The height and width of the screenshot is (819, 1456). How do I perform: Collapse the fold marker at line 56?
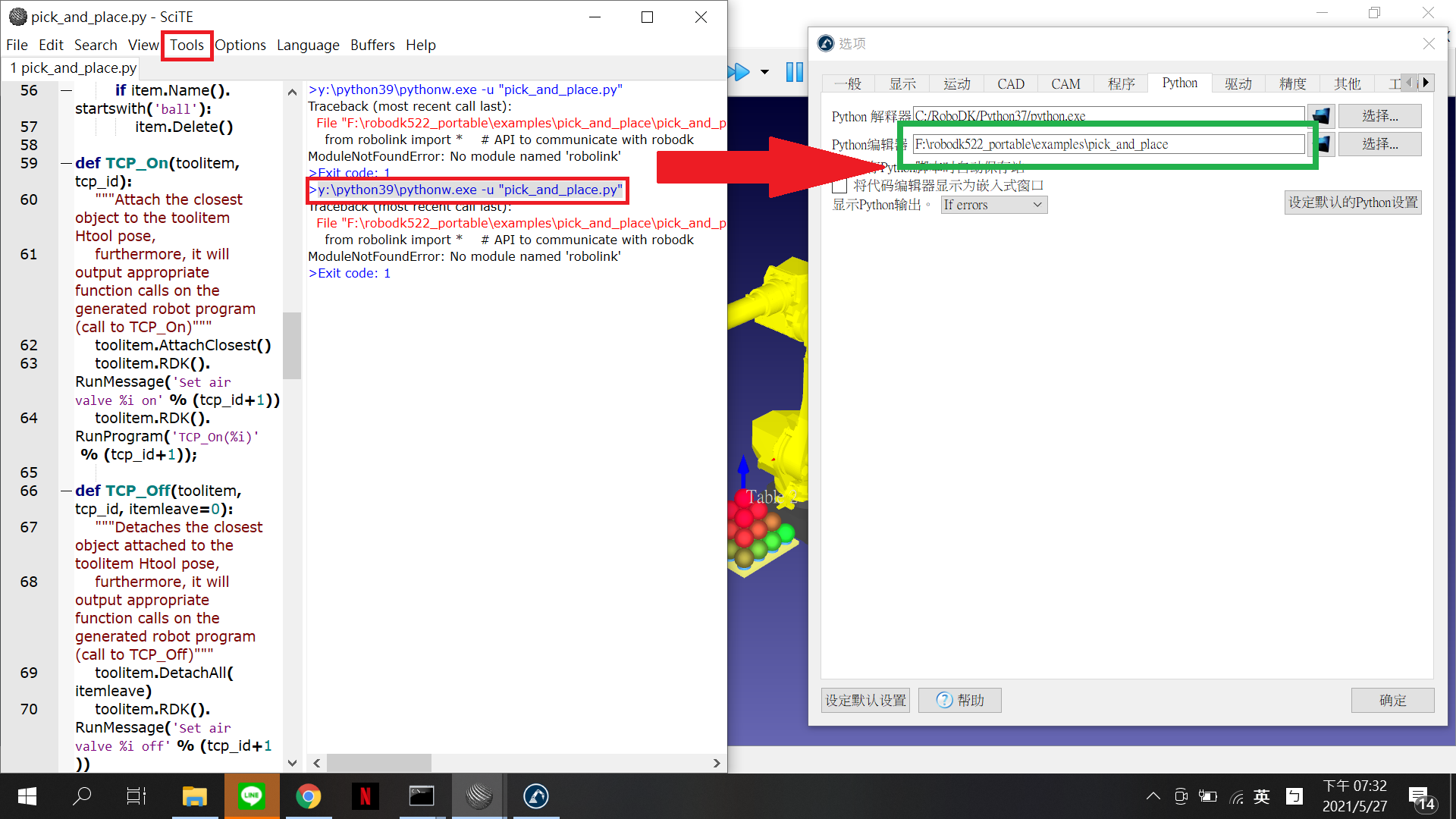[x=67, y=91]
